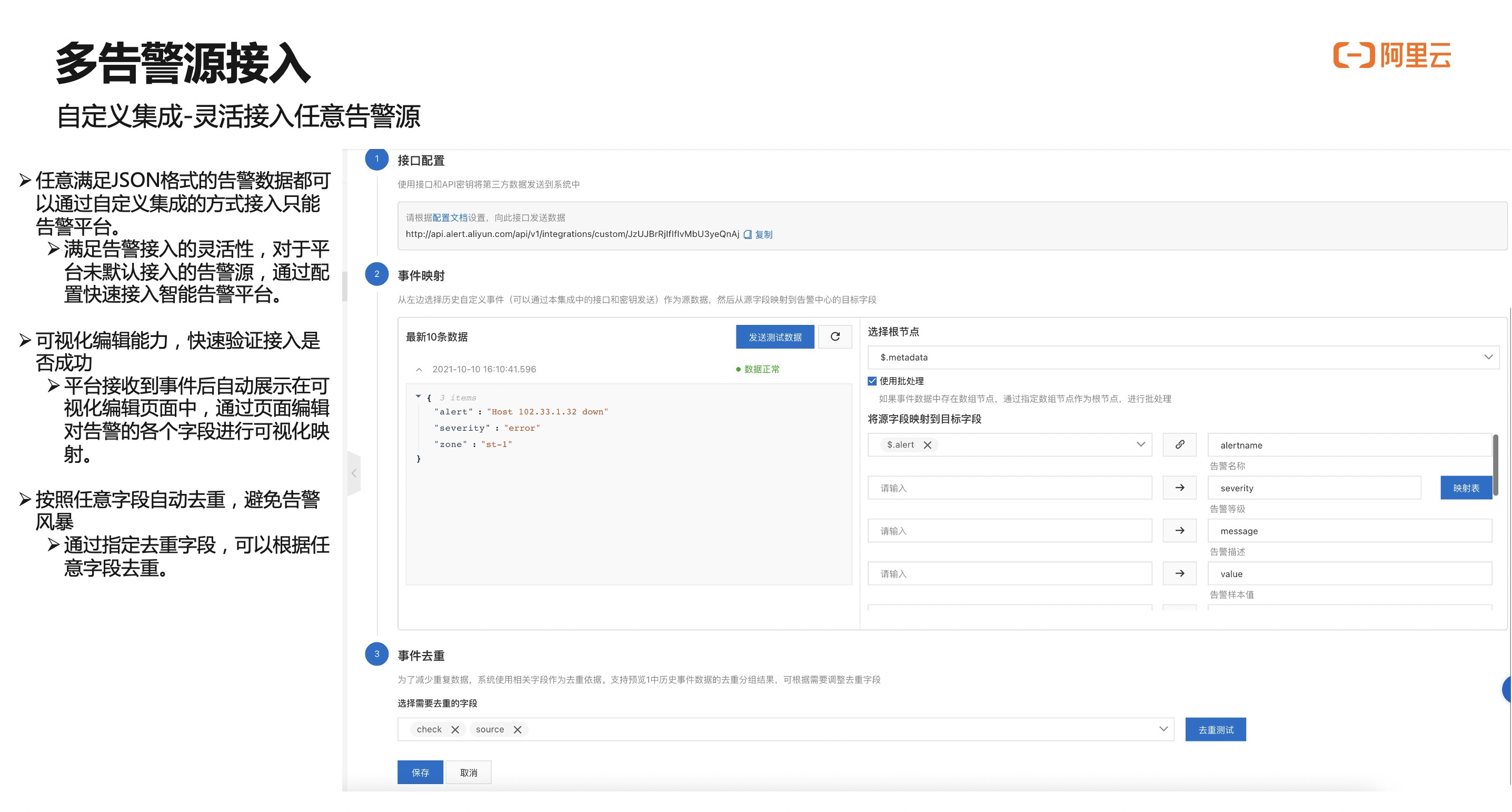Click the arrow icon beside message field
Screen dimensions: 1512x812
[1179, 530]
